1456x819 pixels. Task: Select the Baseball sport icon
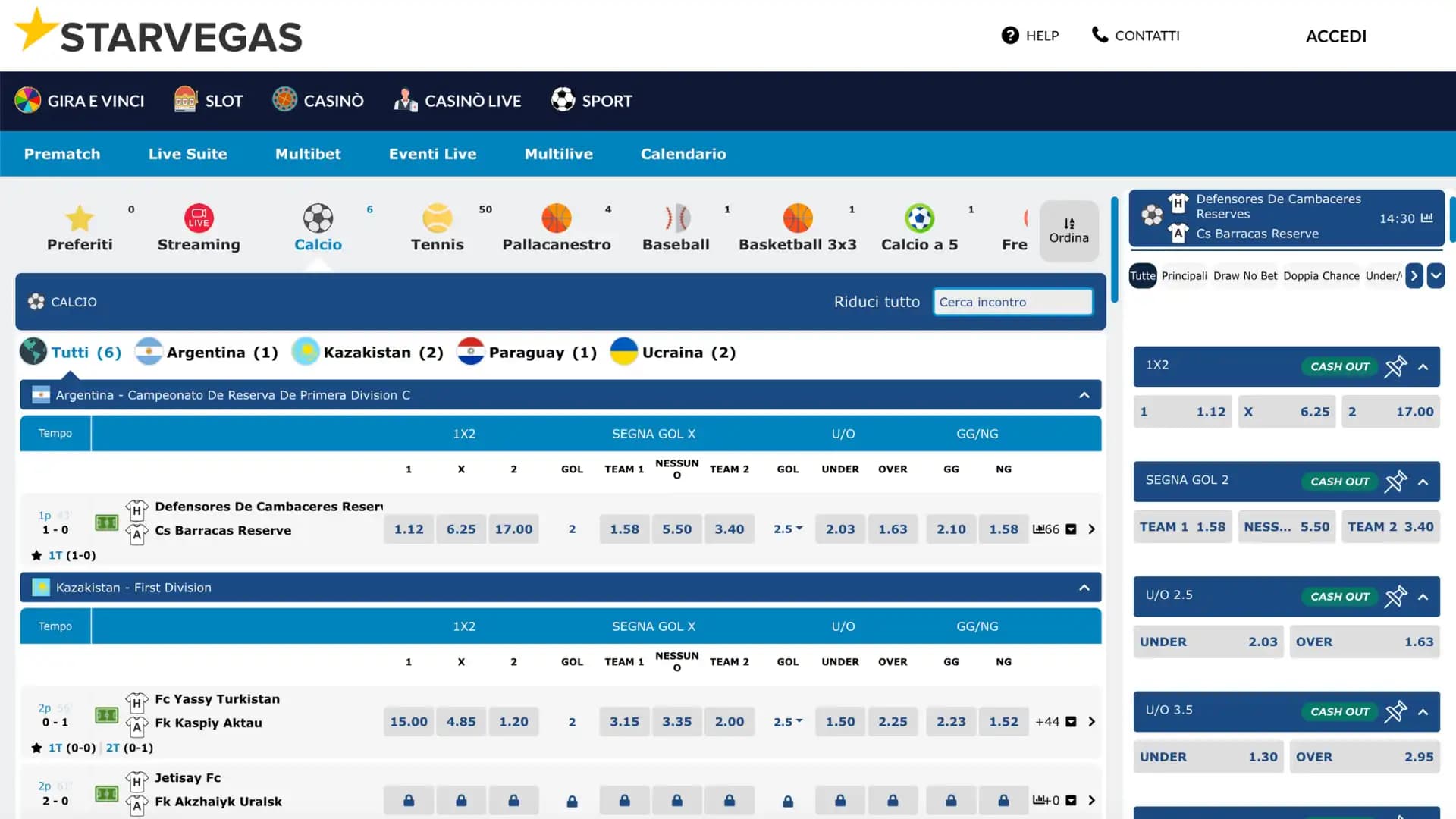(677, 218)
